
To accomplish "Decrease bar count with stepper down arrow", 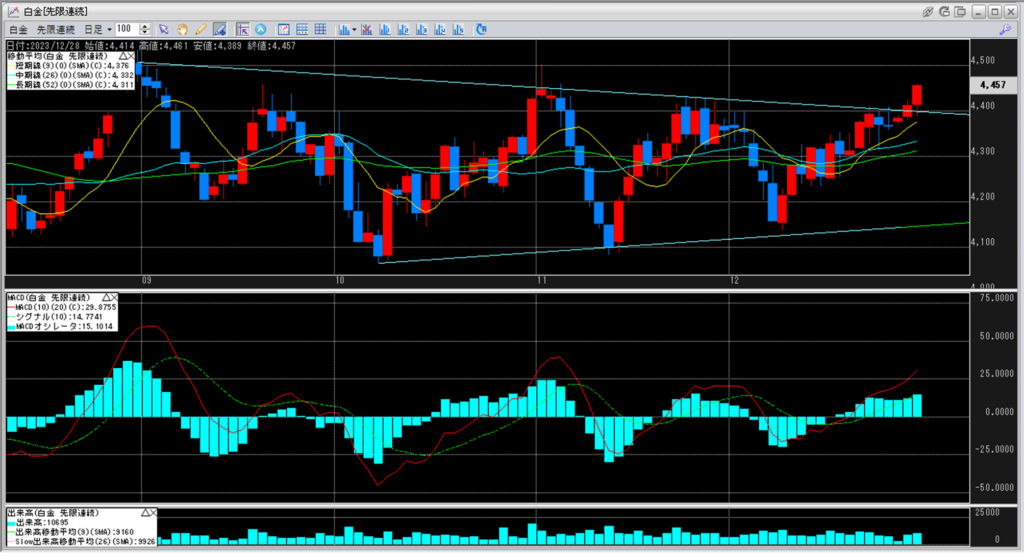I will pos(145,33).
